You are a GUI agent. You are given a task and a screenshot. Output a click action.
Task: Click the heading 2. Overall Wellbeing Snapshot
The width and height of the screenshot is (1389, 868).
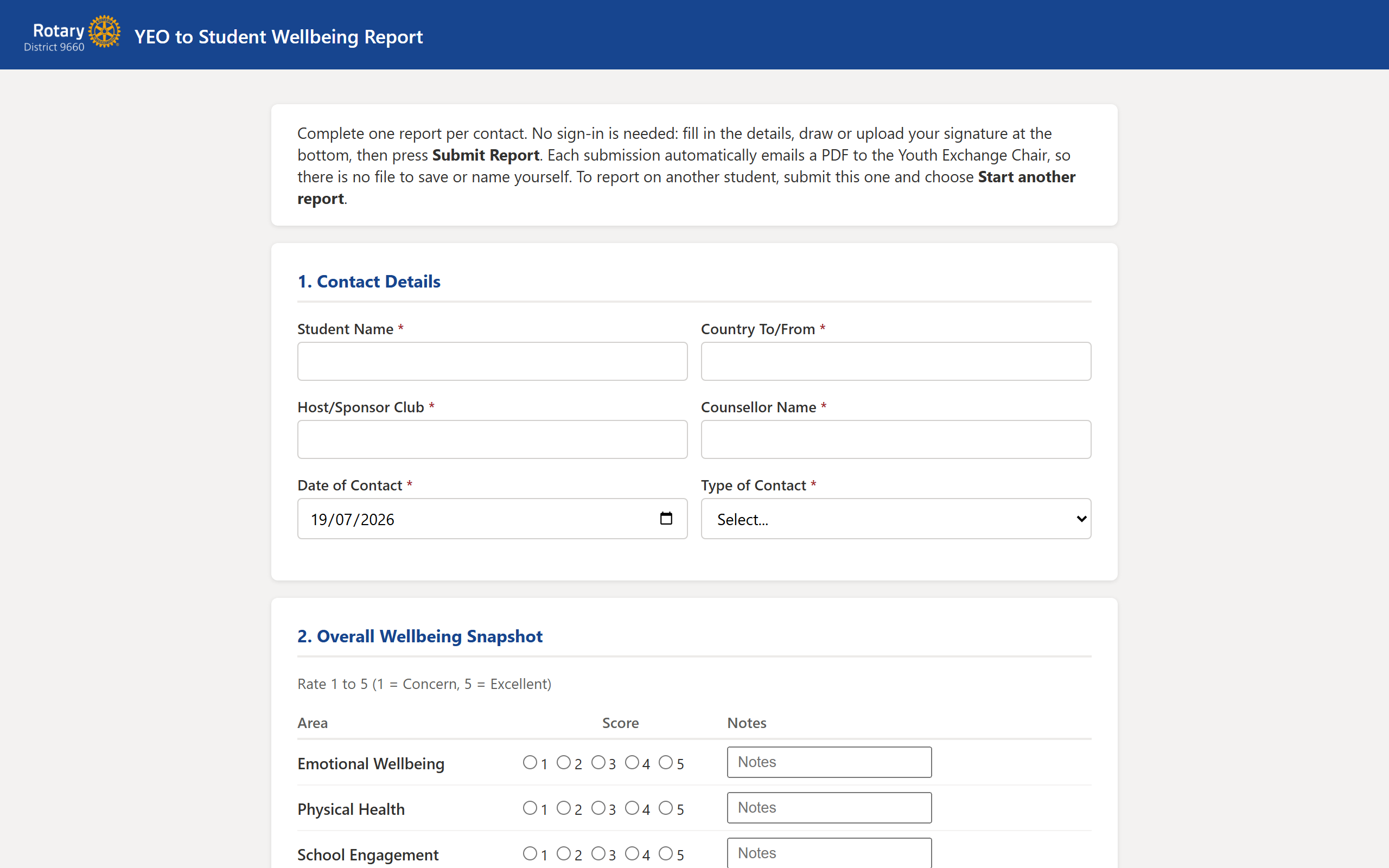click(x=419, y=636)
